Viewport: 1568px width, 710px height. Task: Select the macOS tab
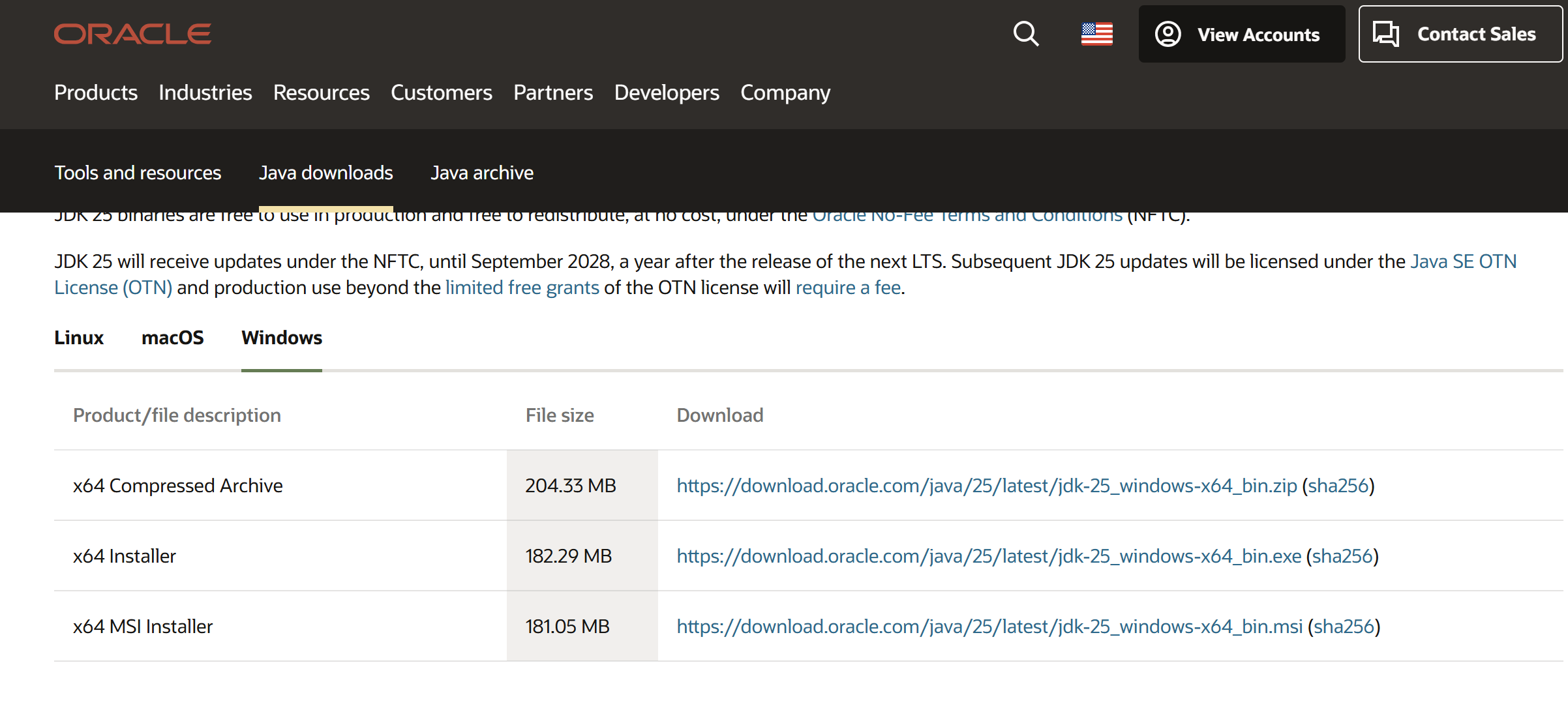[x=172, y=338]
